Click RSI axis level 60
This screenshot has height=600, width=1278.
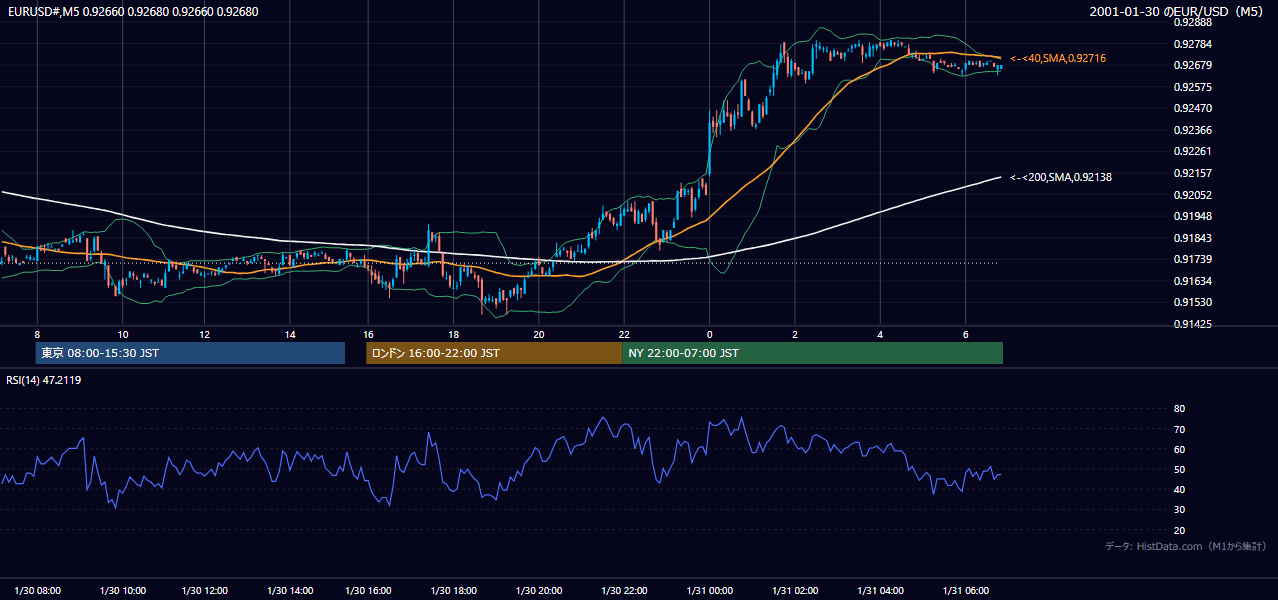1179,449
